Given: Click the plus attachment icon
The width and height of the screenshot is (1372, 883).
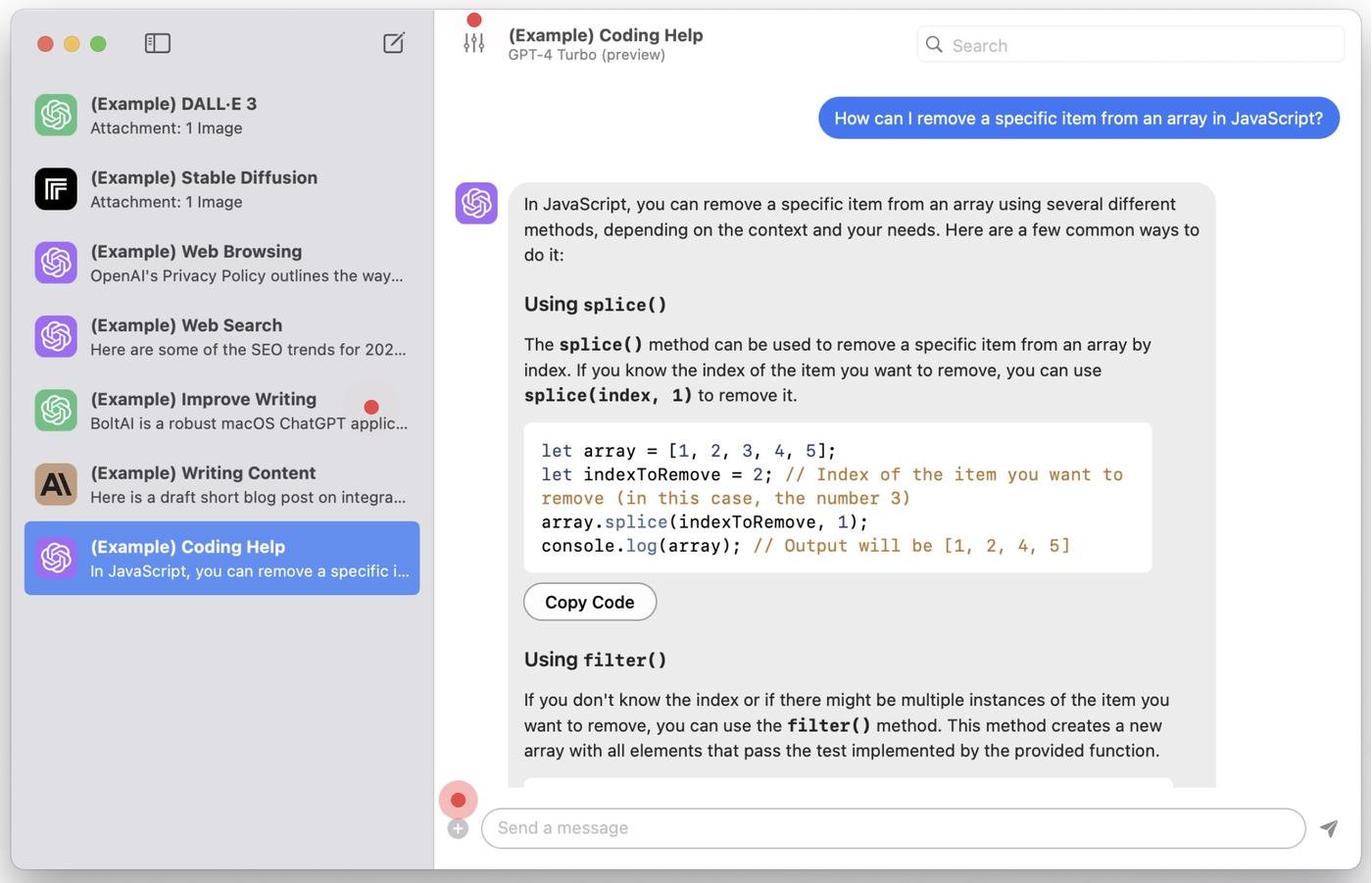Looking at the screenshot, I should pos(458,829).
